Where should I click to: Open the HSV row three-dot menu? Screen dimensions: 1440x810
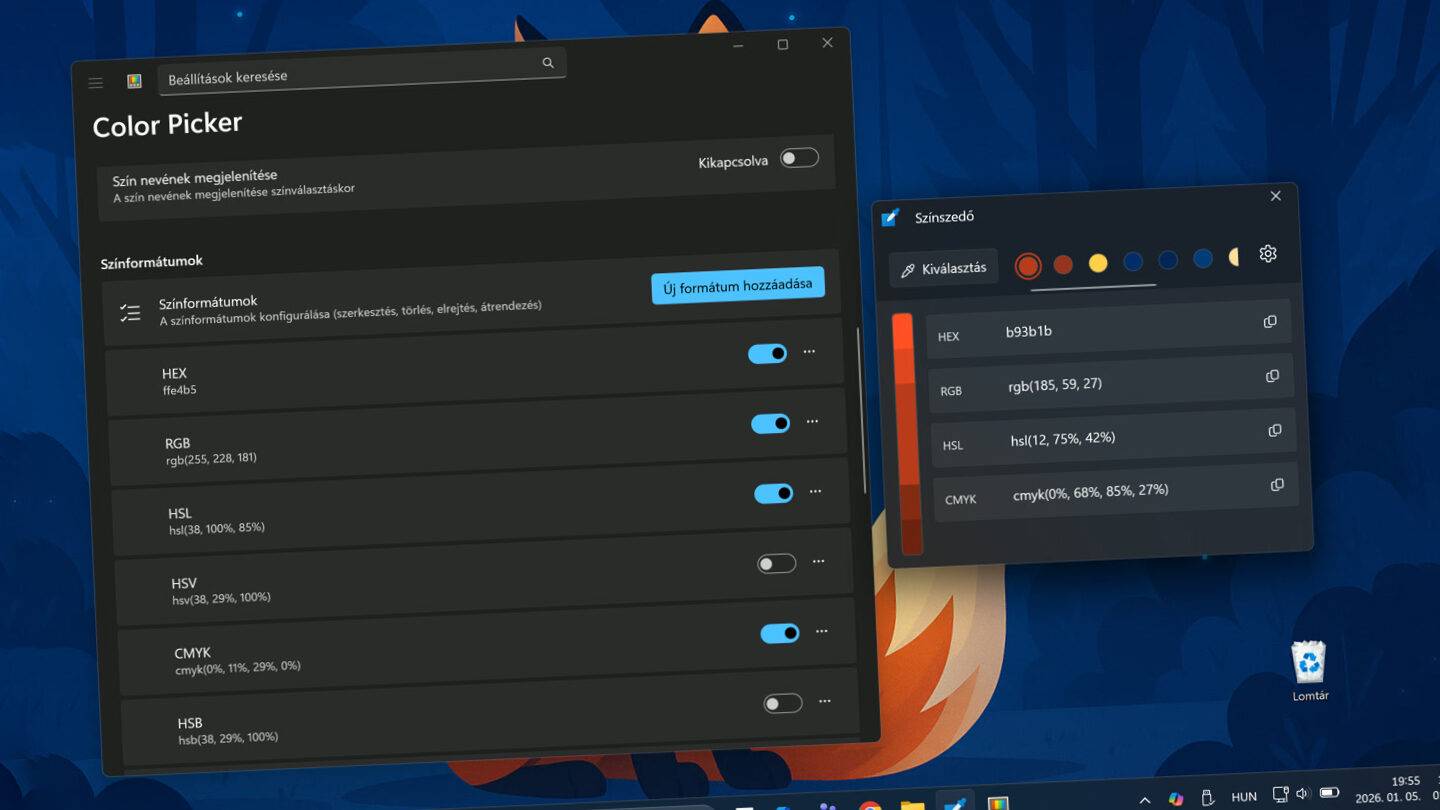(818, 561)
